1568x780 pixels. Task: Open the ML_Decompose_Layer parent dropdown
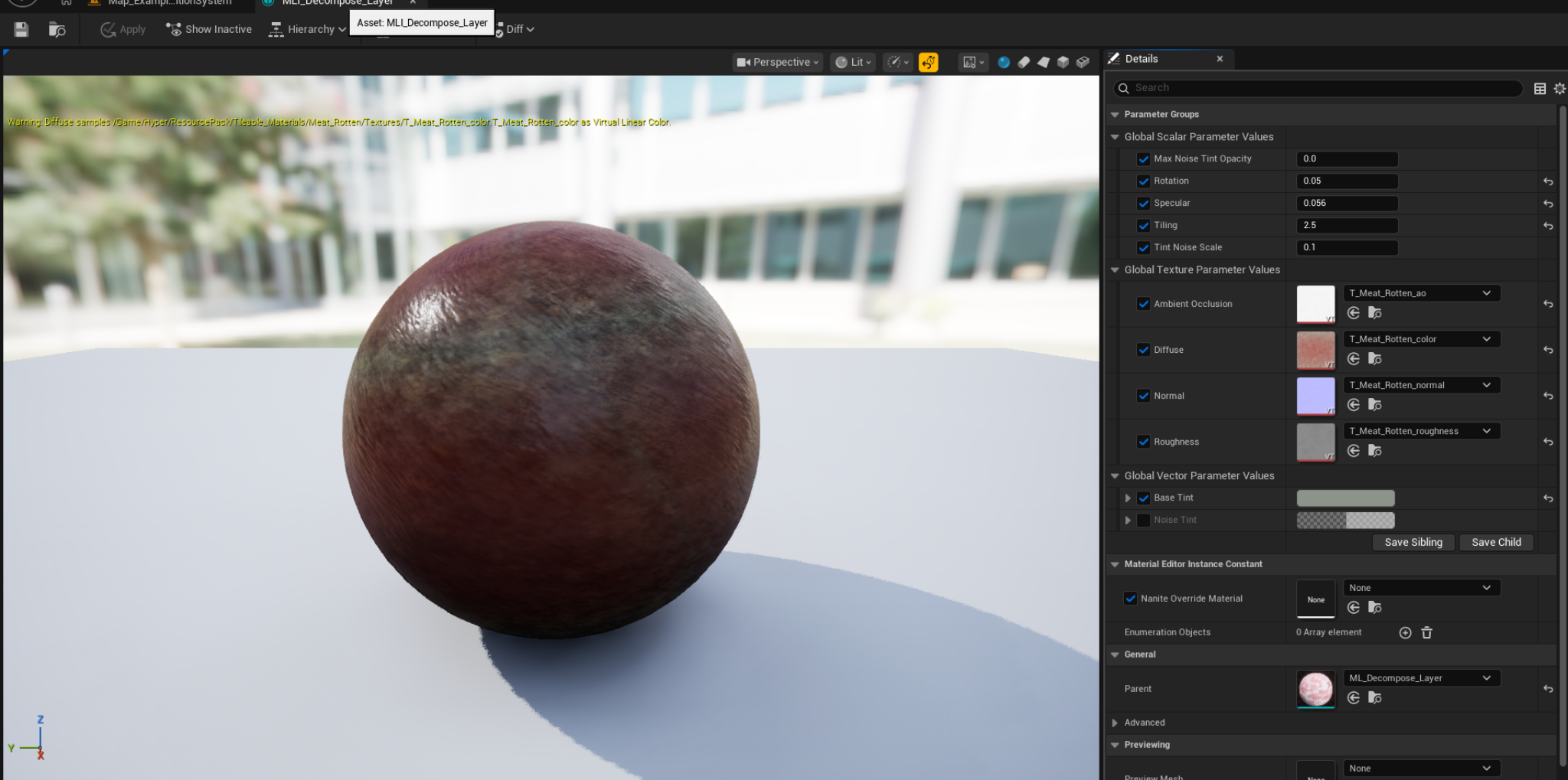[x=1421, y=678]
